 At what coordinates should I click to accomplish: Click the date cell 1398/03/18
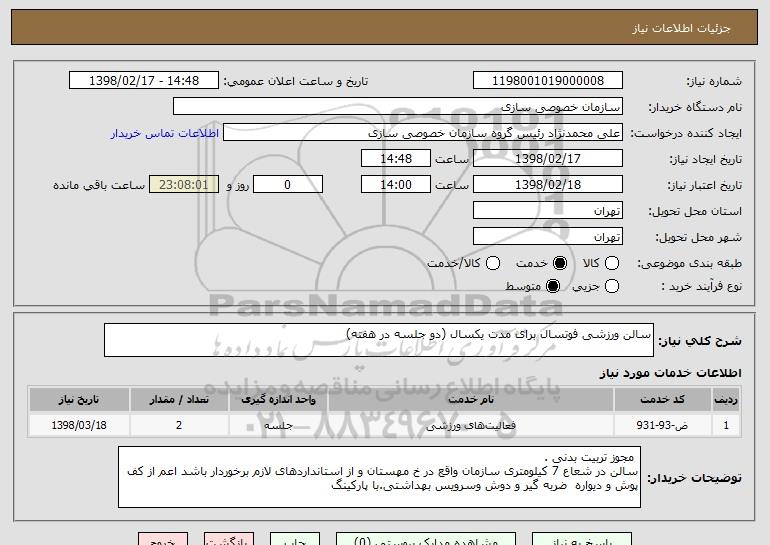pyautogui.click(x=79, y=425)
